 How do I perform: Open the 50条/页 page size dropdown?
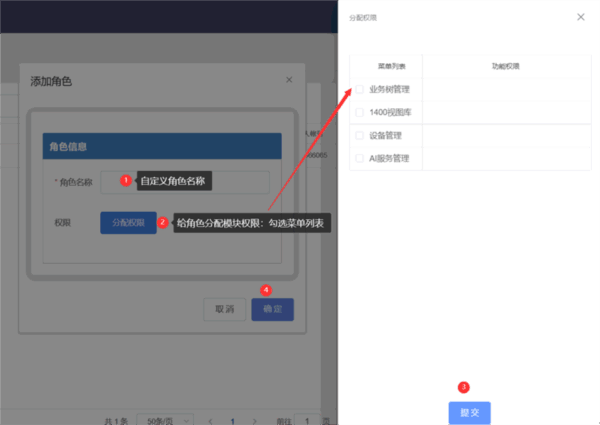coord(162,422)
